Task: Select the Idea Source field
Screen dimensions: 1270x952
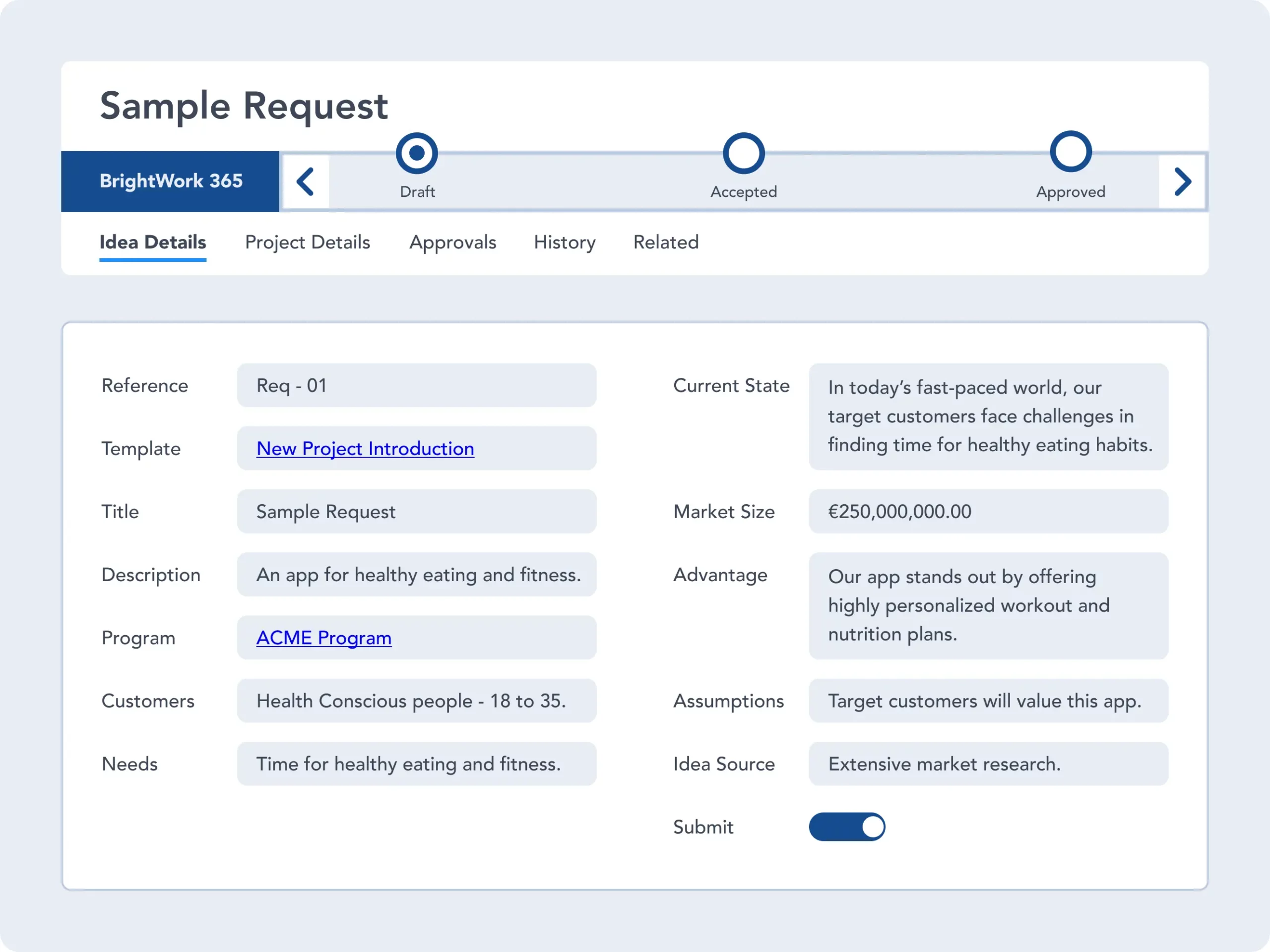Action: [988, 765]
